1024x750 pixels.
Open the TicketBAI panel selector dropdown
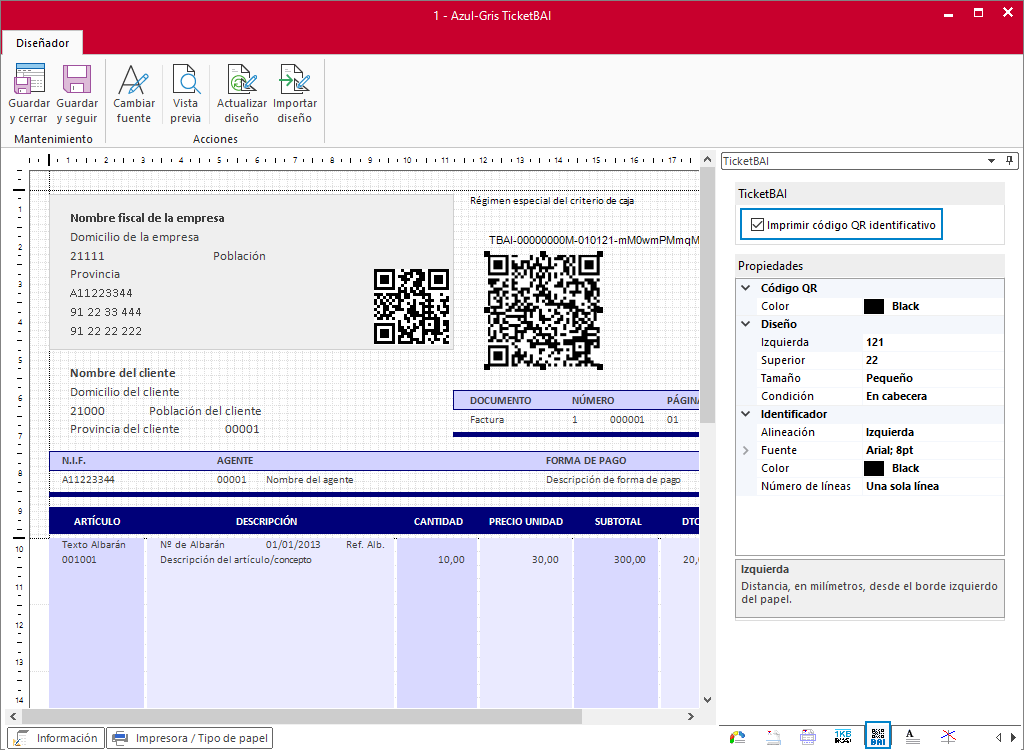pos(991,161)
